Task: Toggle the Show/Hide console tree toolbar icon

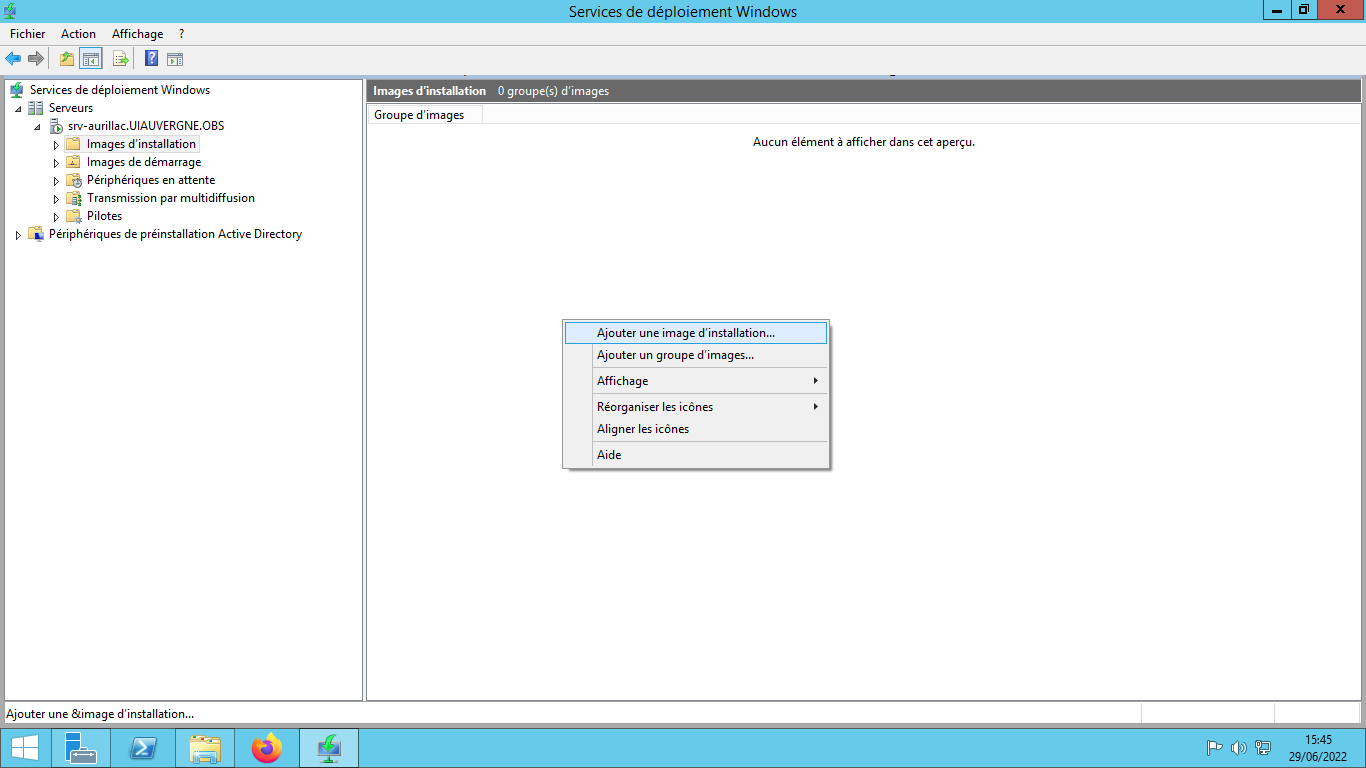Action: point(91,59)
